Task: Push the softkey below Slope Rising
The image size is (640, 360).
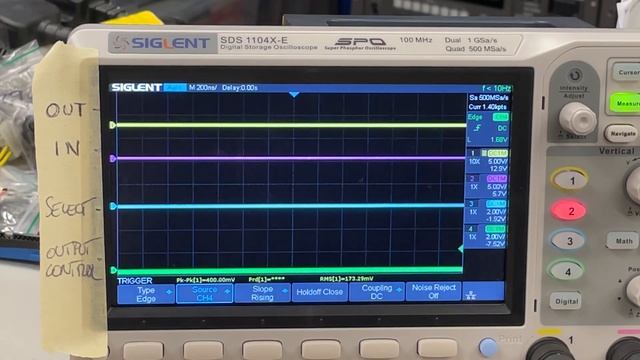Action: click(262, 350)
